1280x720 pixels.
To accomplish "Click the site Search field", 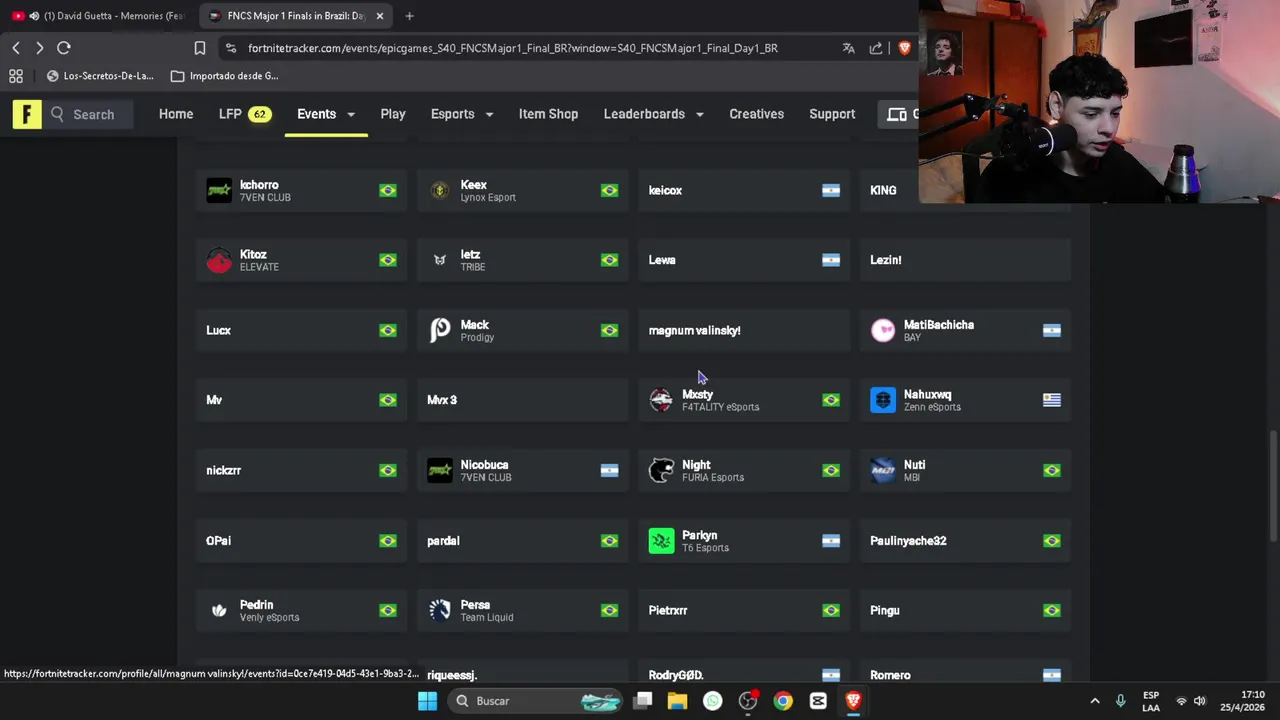I will 93,114.
